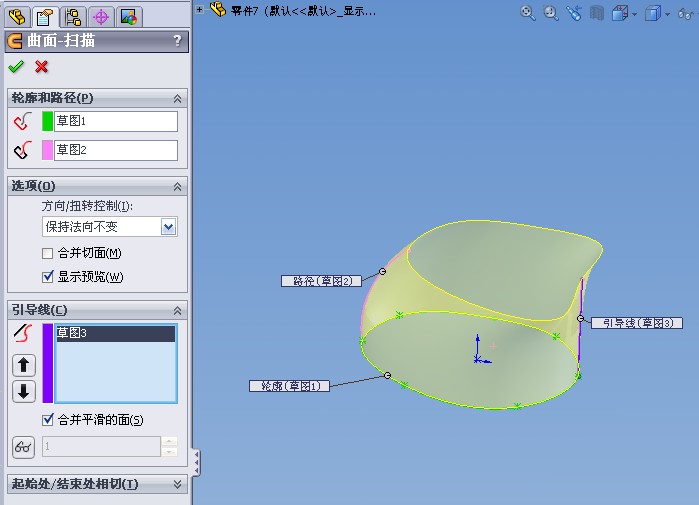Click the green profile color swatch
This screenshot has width=699, height=505.
coord(47,121)
